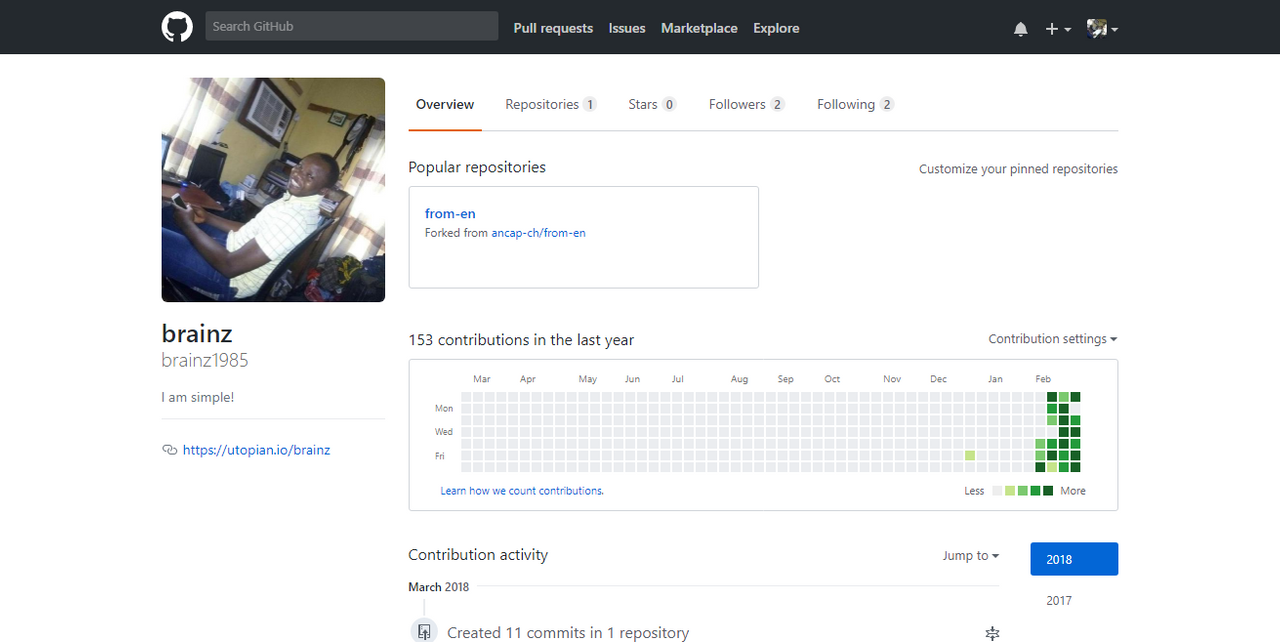View the Followers tab
This screenshot has width=1280, height=642.
[747, 104]
